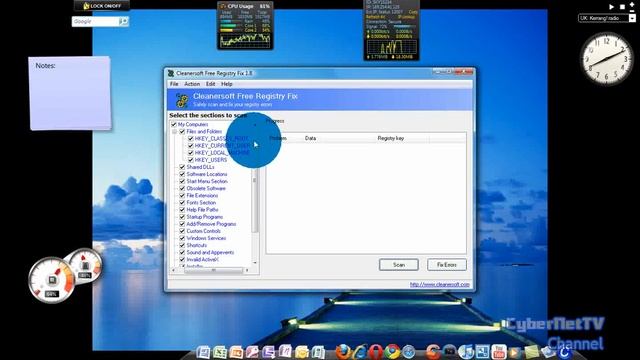Screen dimensions: 640x360
Task: Open the File menu
Action: (174, 84)
